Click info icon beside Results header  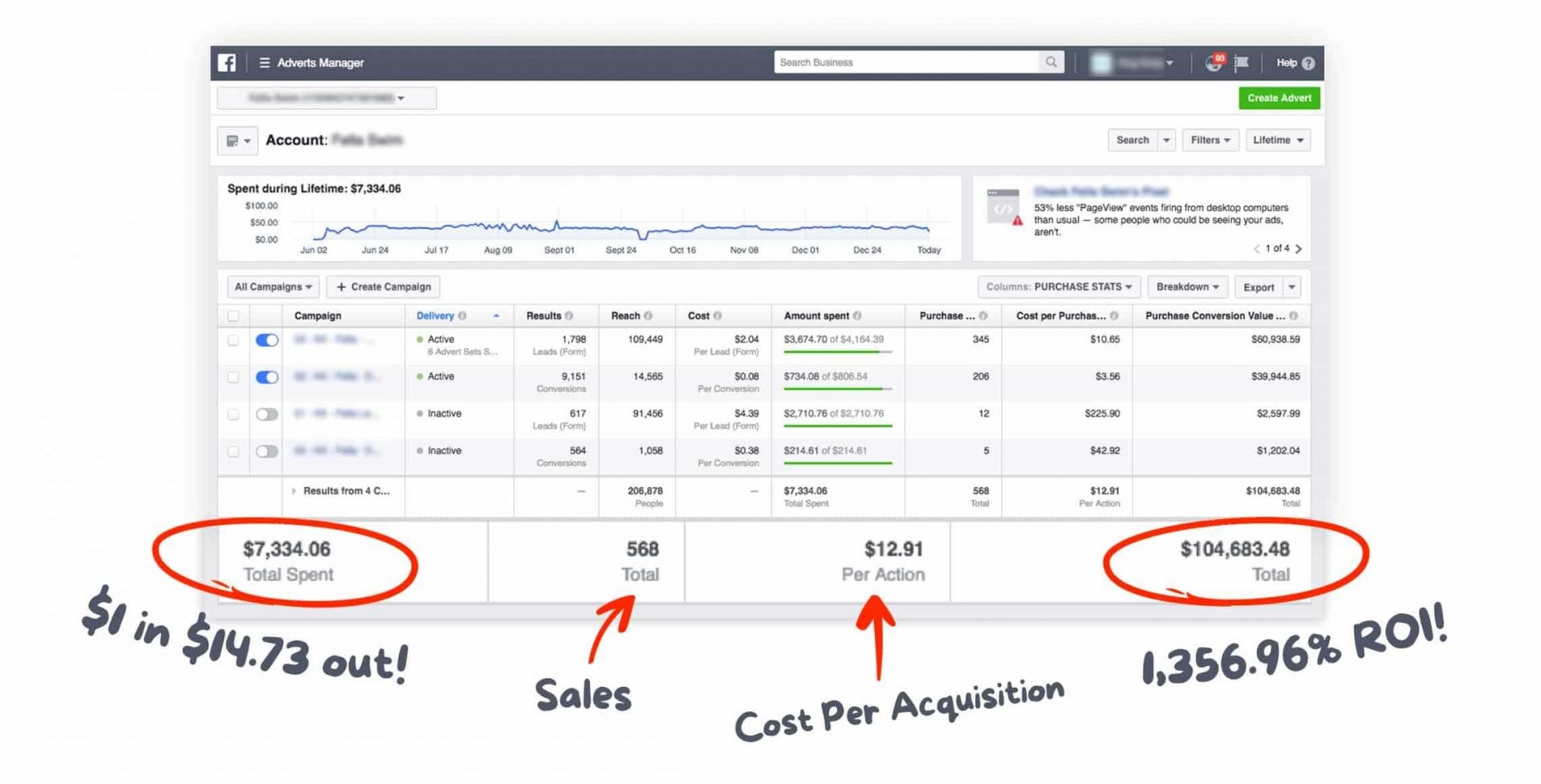click(x=569, y=316)
